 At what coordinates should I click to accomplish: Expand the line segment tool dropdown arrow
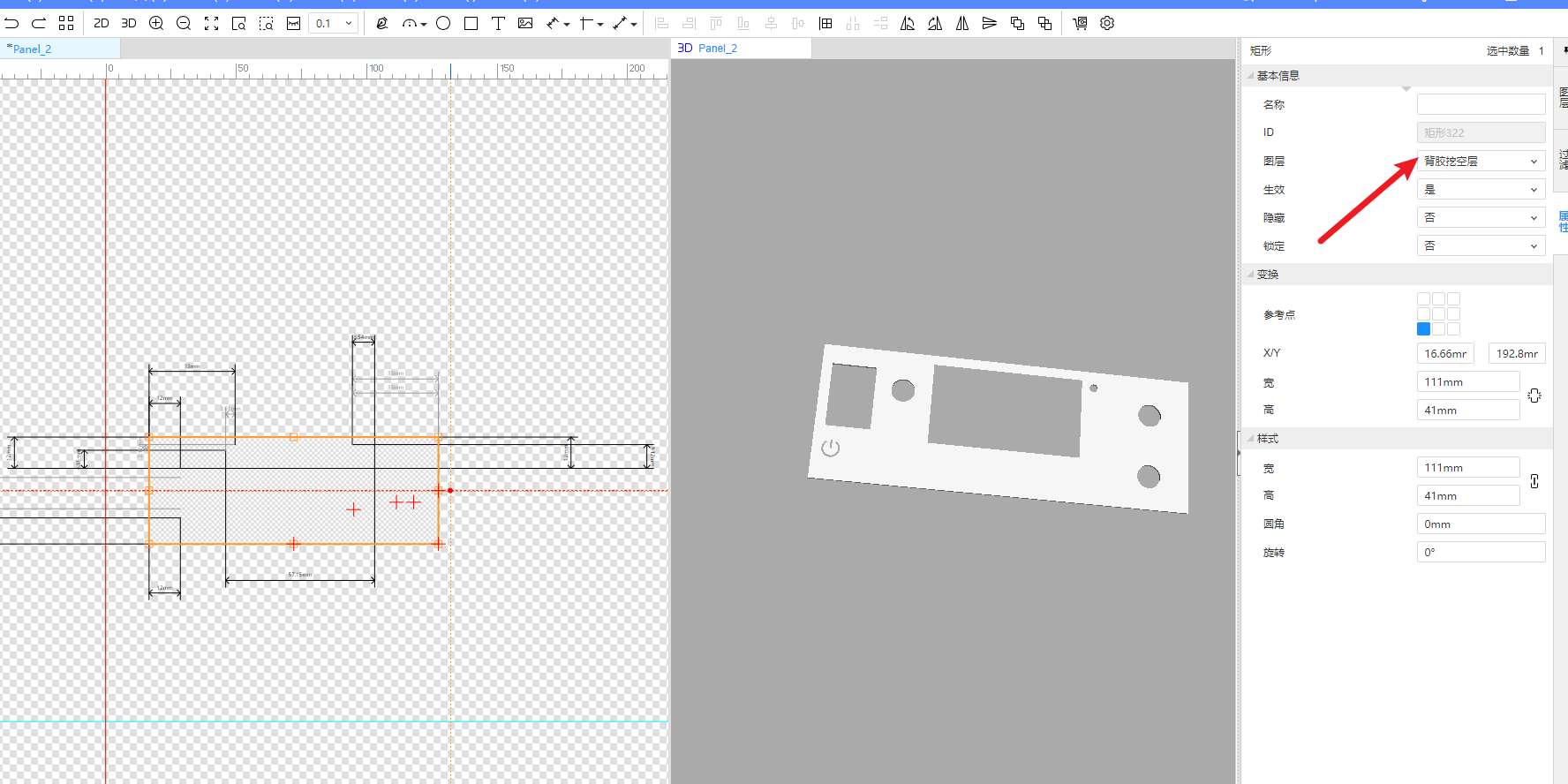tap(634, 24)
